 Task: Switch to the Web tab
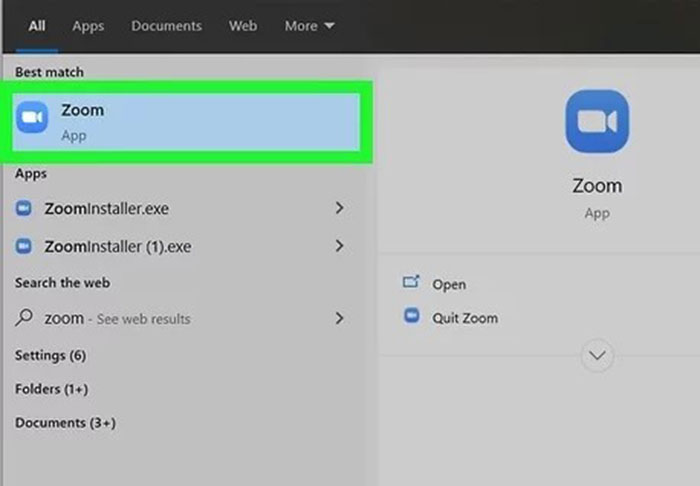242,26
